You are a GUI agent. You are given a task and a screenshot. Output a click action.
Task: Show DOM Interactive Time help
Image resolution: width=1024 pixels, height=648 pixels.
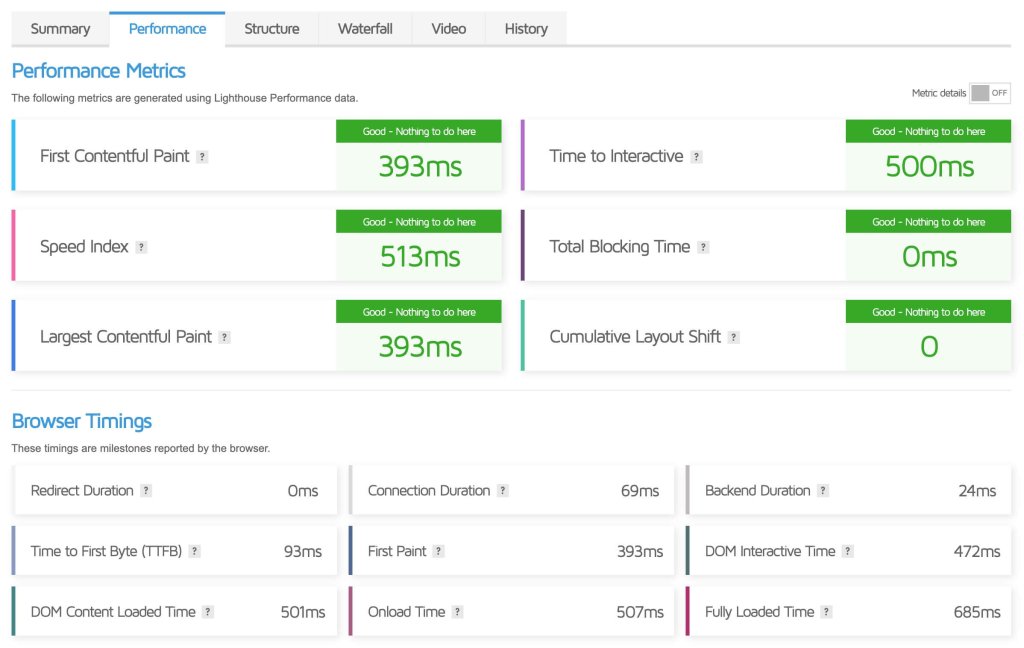(848, 551)
